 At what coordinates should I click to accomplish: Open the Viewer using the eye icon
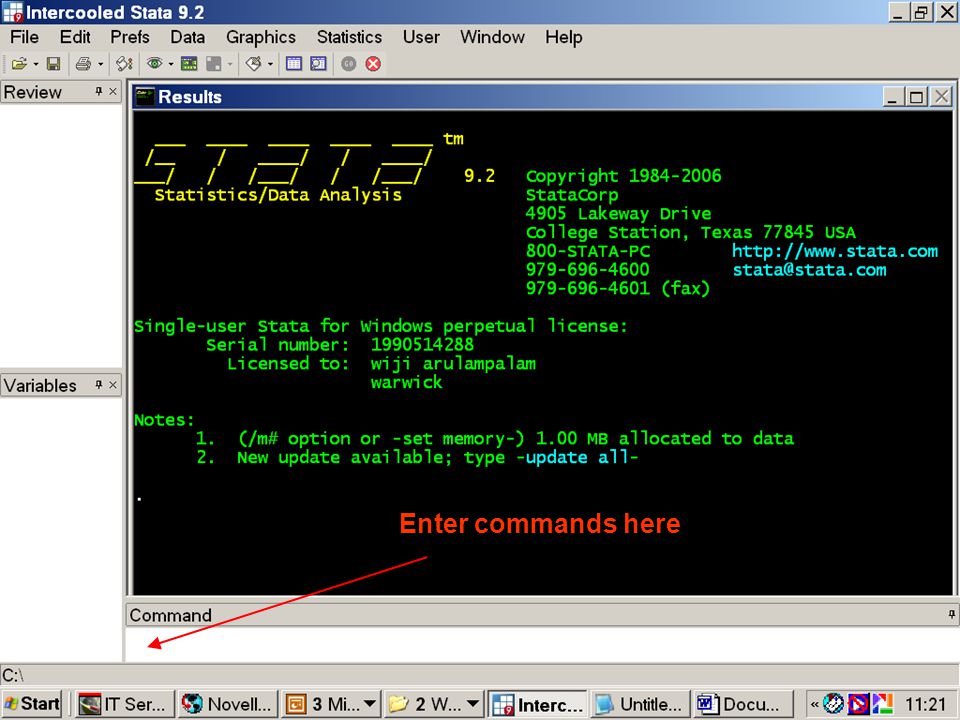[x=154, y=64]
